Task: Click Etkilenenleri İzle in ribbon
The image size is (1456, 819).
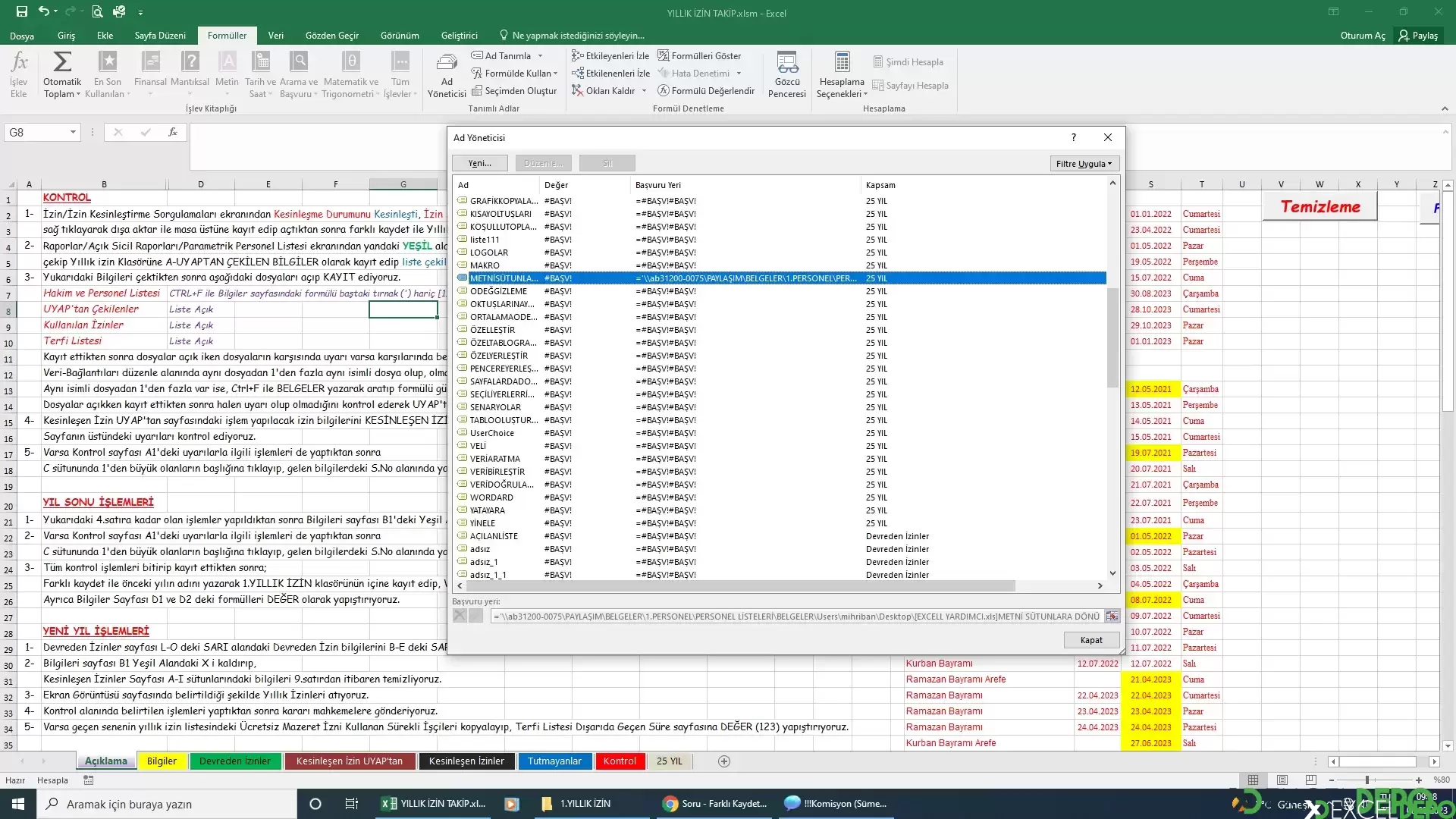Action: pyautogui.click(x=610, y=73)
